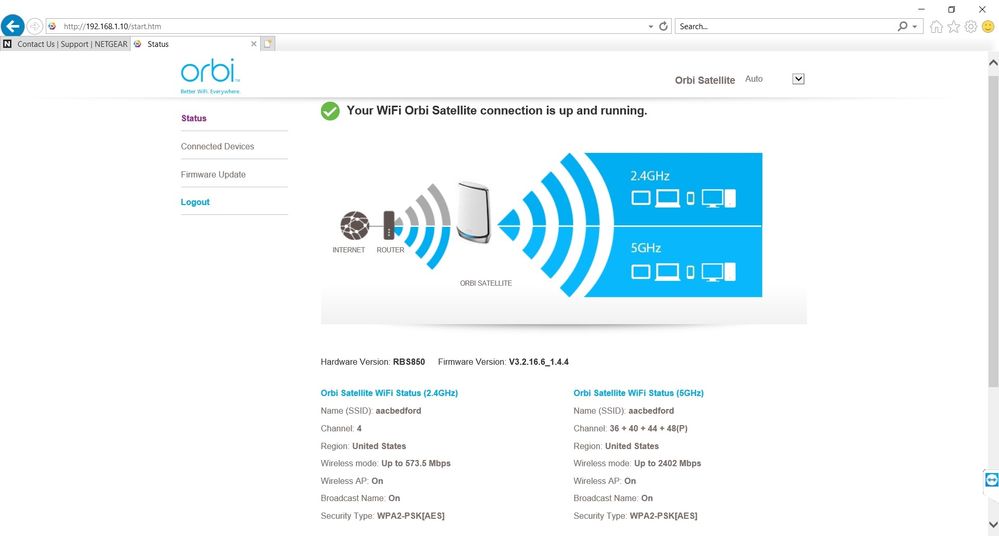Click the favorites star icon

(x=953, y=27)
